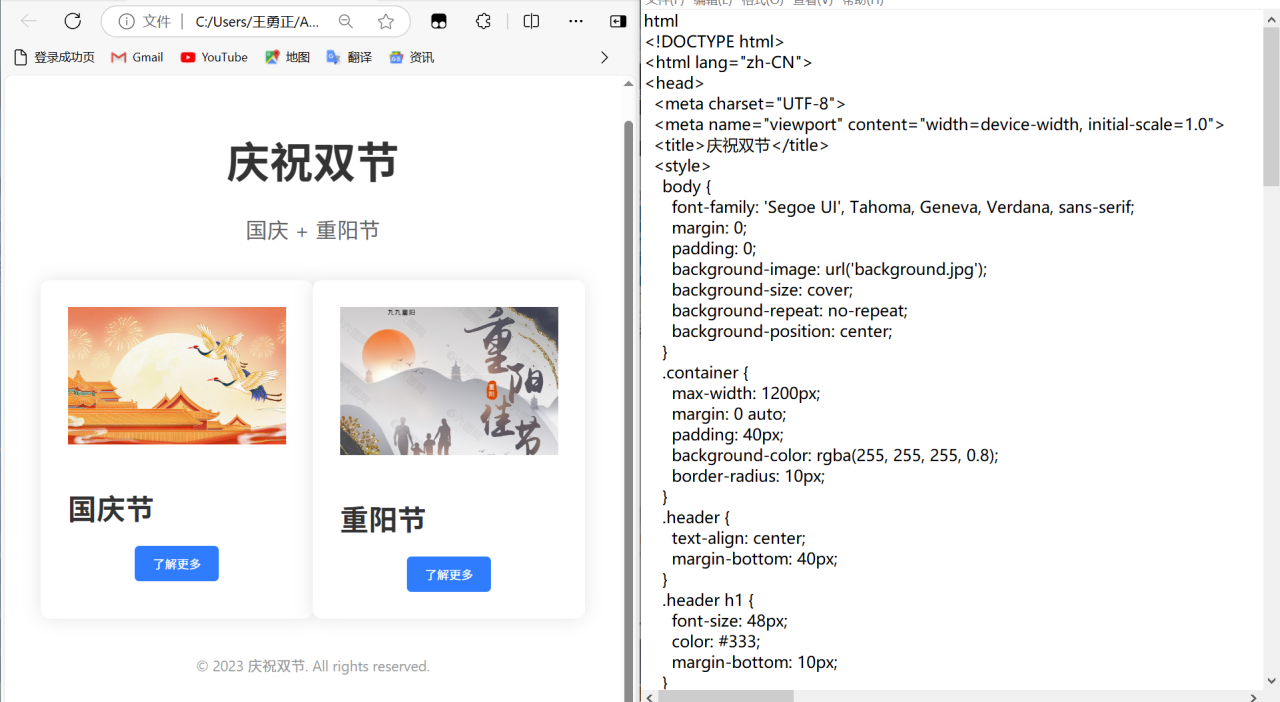Click the meta viewport line in Notepad
Viewport: 1280px width, 702px height.
coord(939,124)
